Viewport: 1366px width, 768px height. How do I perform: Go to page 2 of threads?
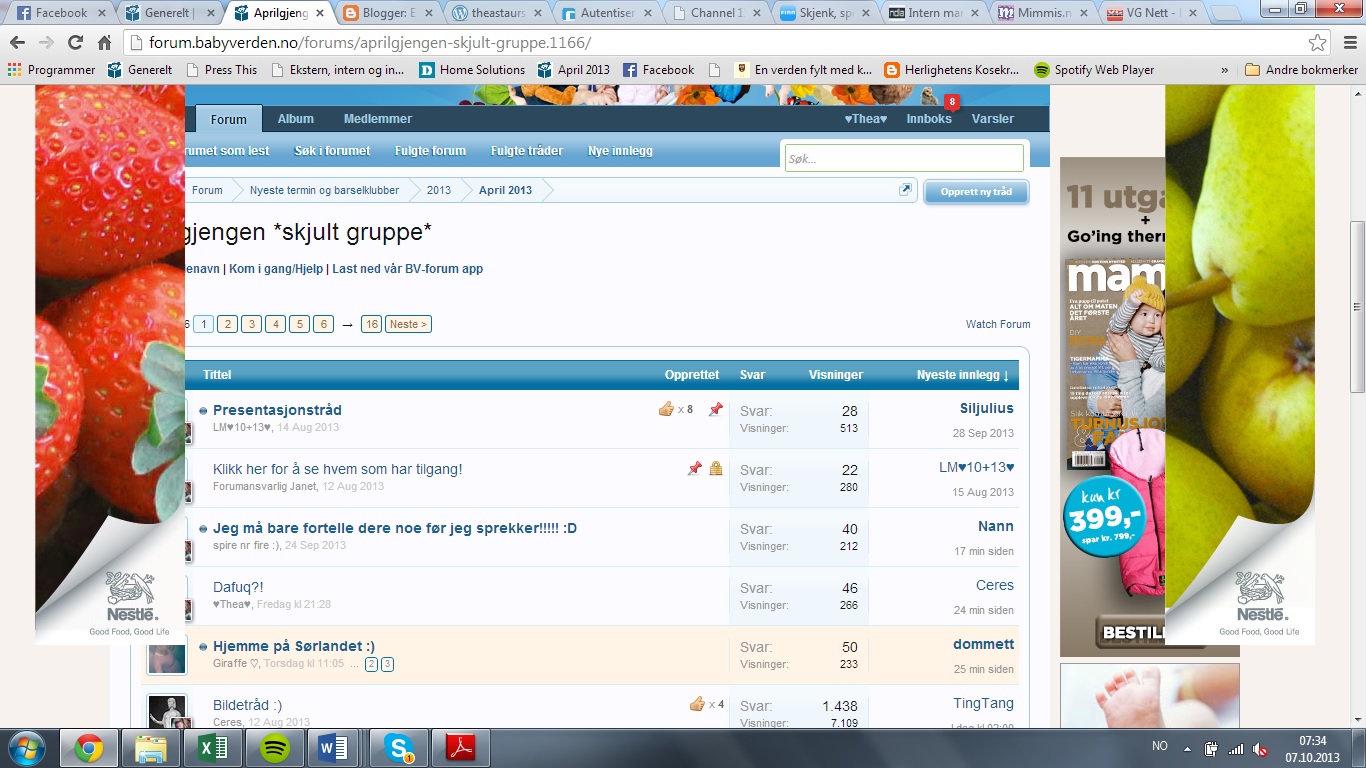click(227, 324)
